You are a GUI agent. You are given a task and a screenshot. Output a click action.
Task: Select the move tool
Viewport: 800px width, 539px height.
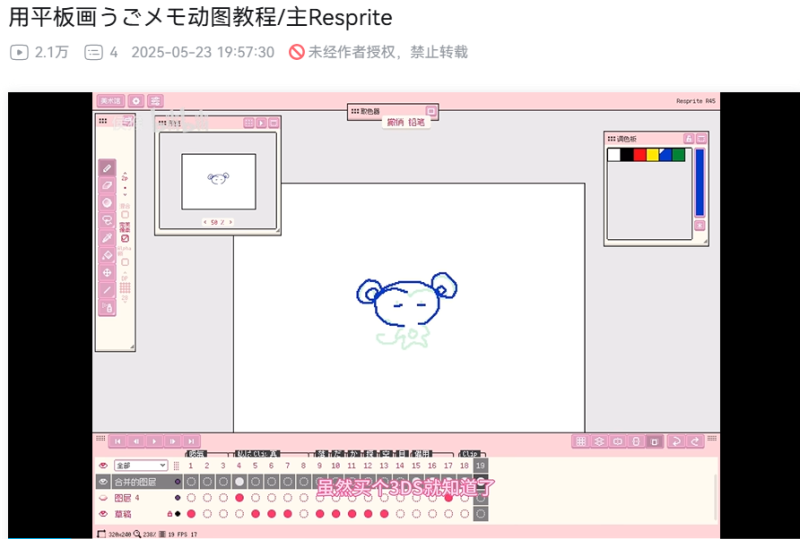(107, 272)
